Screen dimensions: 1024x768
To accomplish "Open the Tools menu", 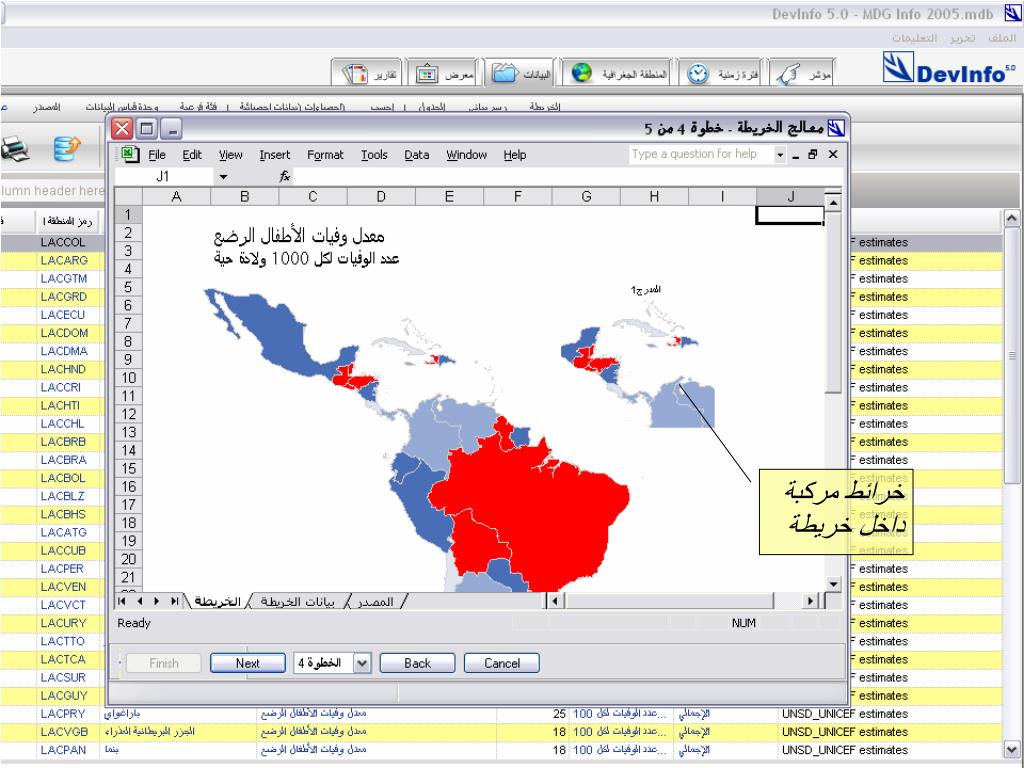I will coord(374,155).
